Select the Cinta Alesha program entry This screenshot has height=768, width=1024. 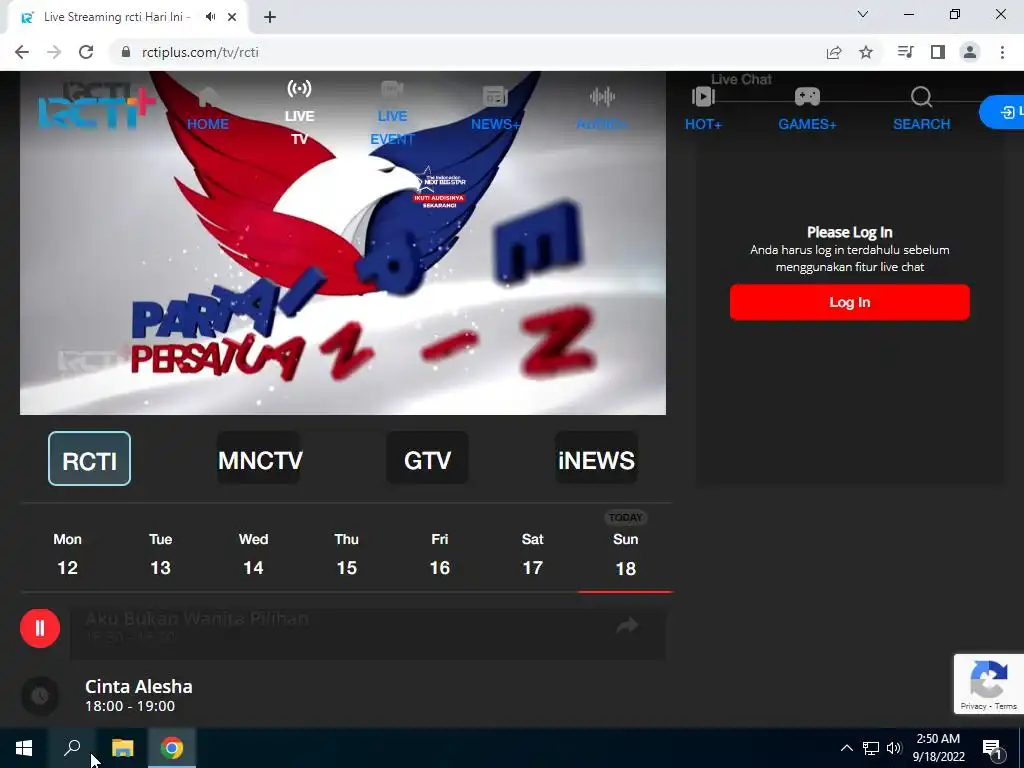(138, 696)
